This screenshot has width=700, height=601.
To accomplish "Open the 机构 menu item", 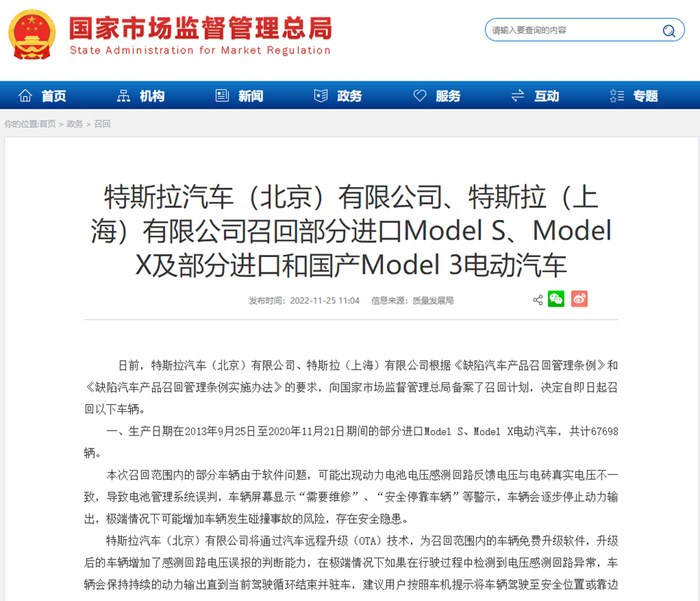I will [x=152, y=96].
